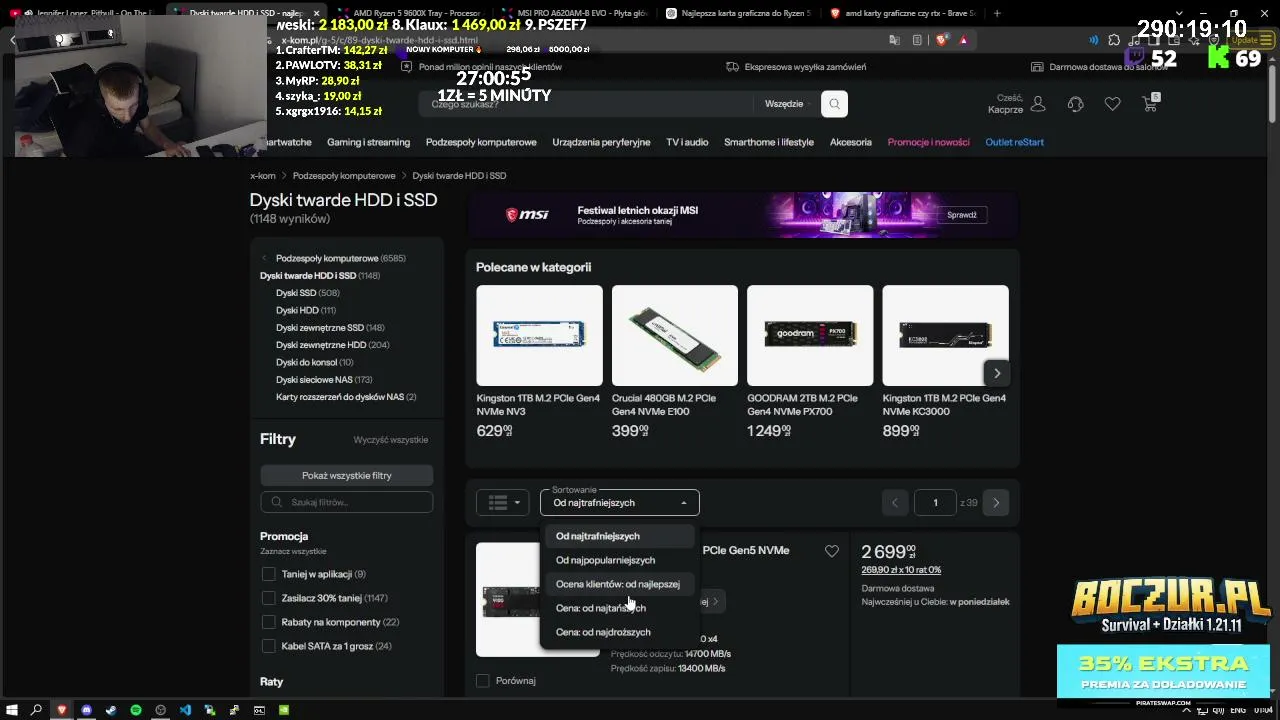The width and height of the screenshot is (1280, 720).
Task: Open Steam from the taskbar
Action: [111, 710]
